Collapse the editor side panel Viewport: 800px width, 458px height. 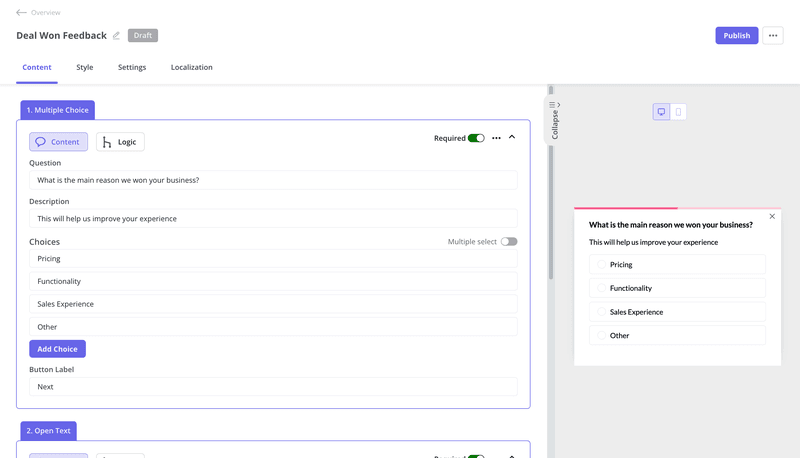point(555,120)
